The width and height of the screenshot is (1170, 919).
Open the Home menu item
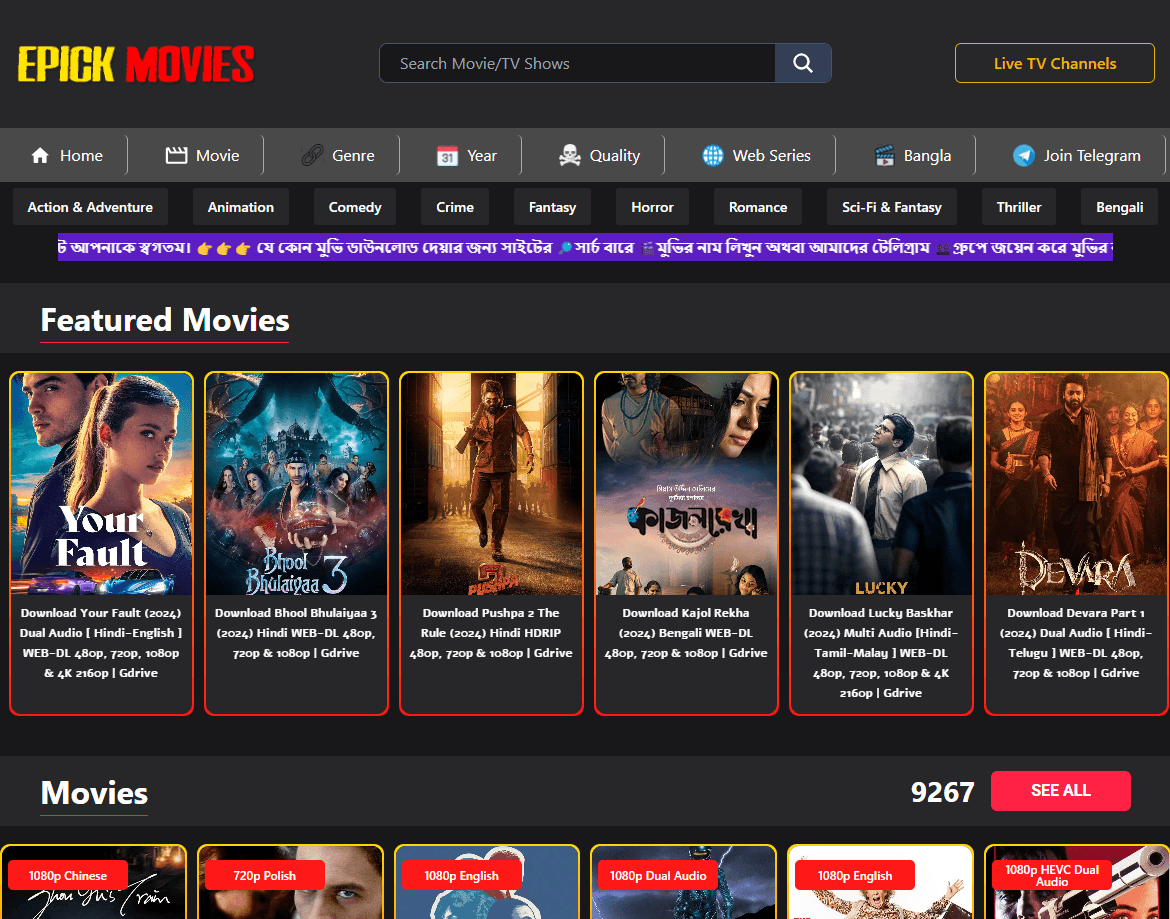[x=66, y=155]
